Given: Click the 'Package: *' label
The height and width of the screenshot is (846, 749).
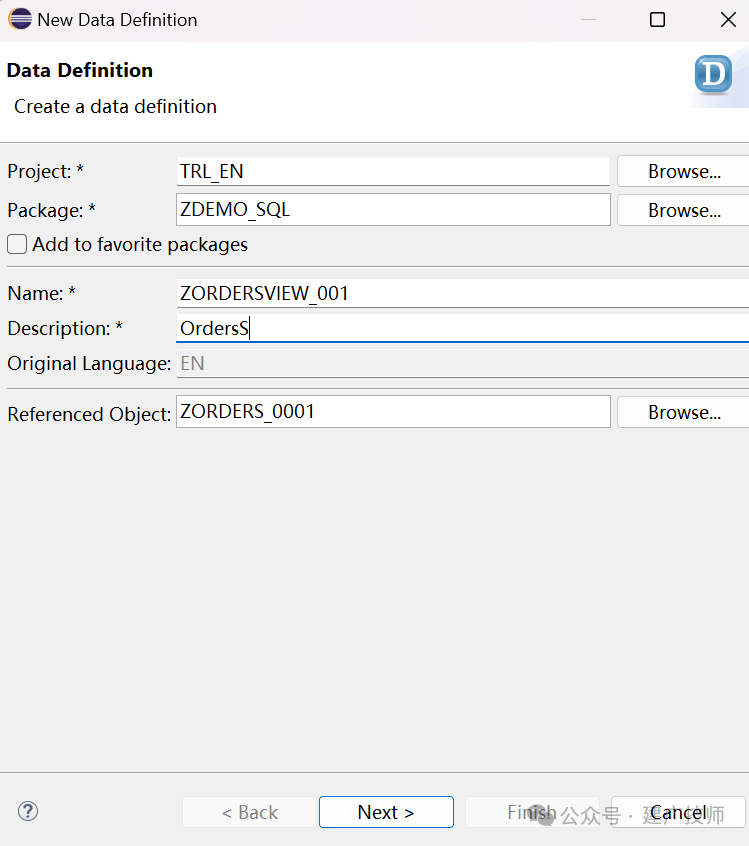Looking at the screenshot, I should pyautogui.click(x=51, y=210).
